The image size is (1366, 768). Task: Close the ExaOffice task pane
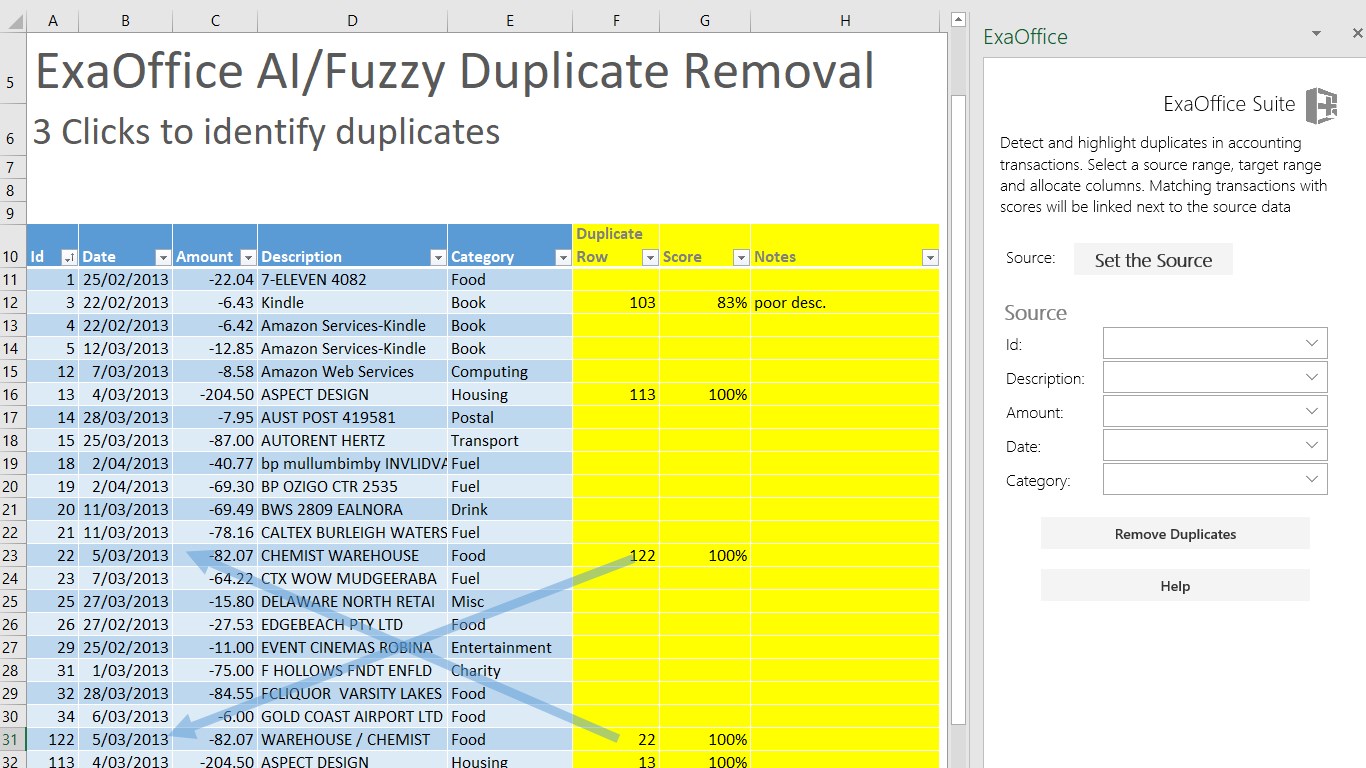click(1357, 34)
